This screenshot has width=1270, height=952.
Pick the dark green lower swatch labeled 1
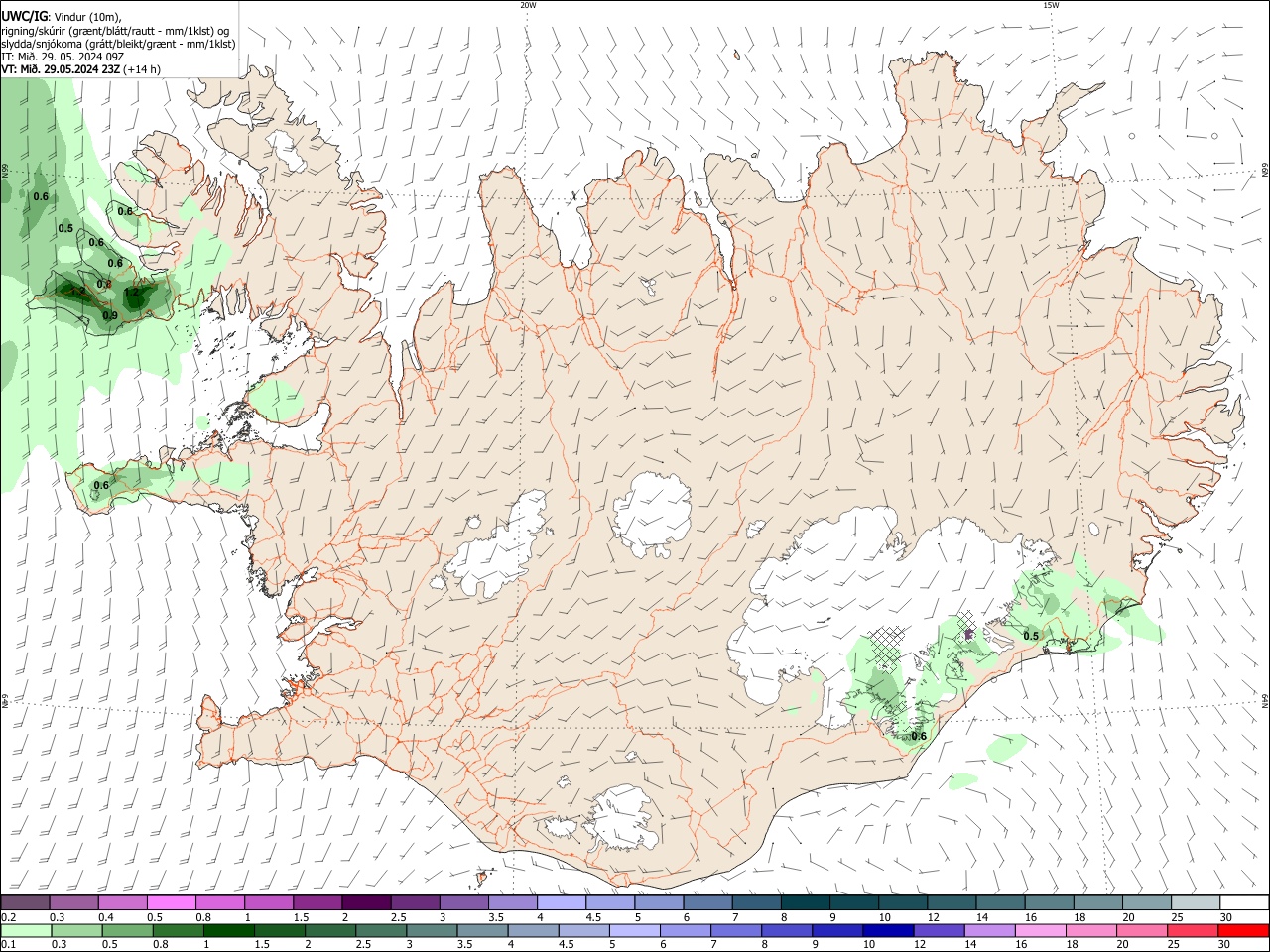pos(228,930)
